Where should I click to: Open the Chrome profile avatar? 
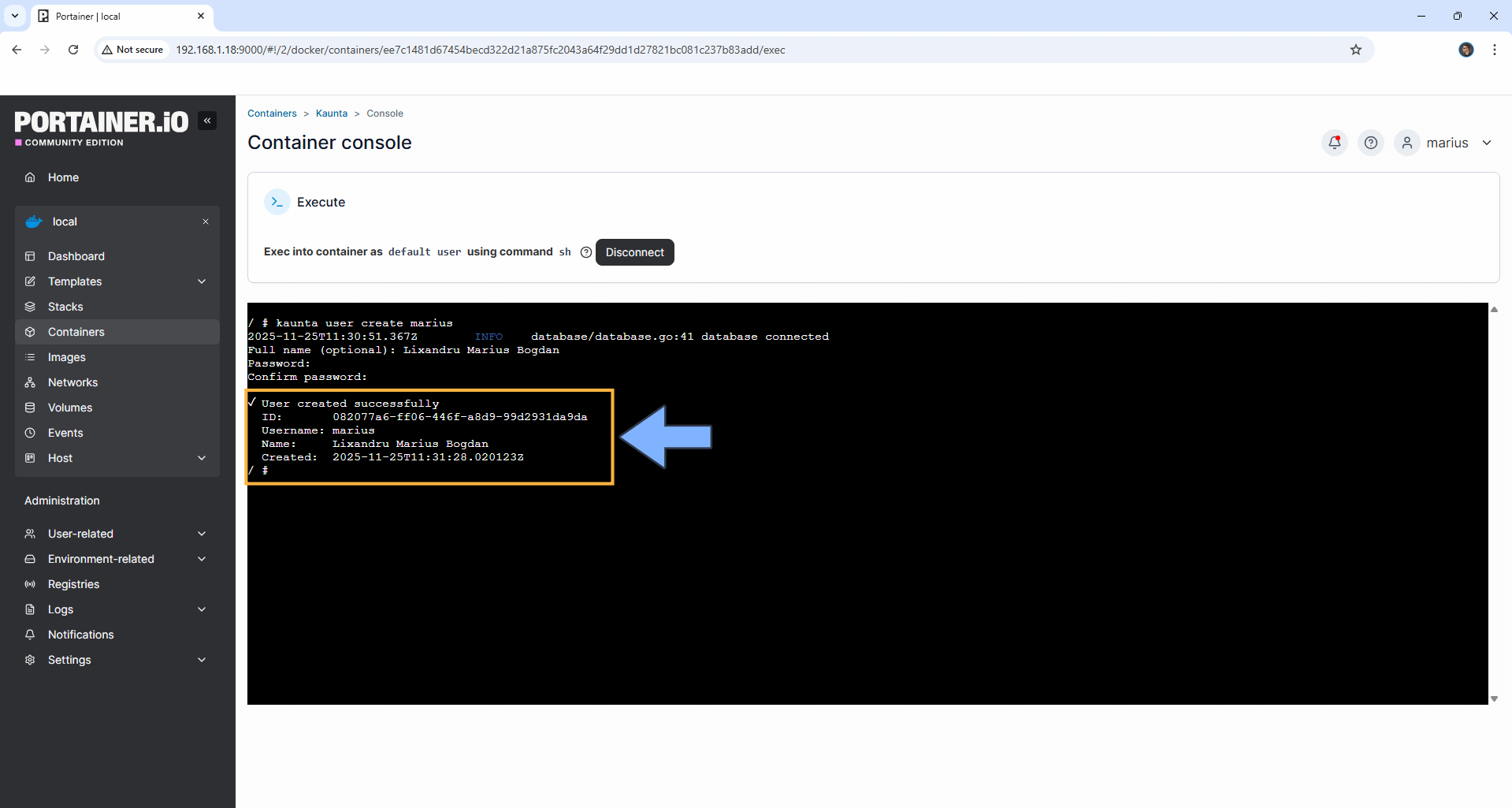[x=1466, y=50]
